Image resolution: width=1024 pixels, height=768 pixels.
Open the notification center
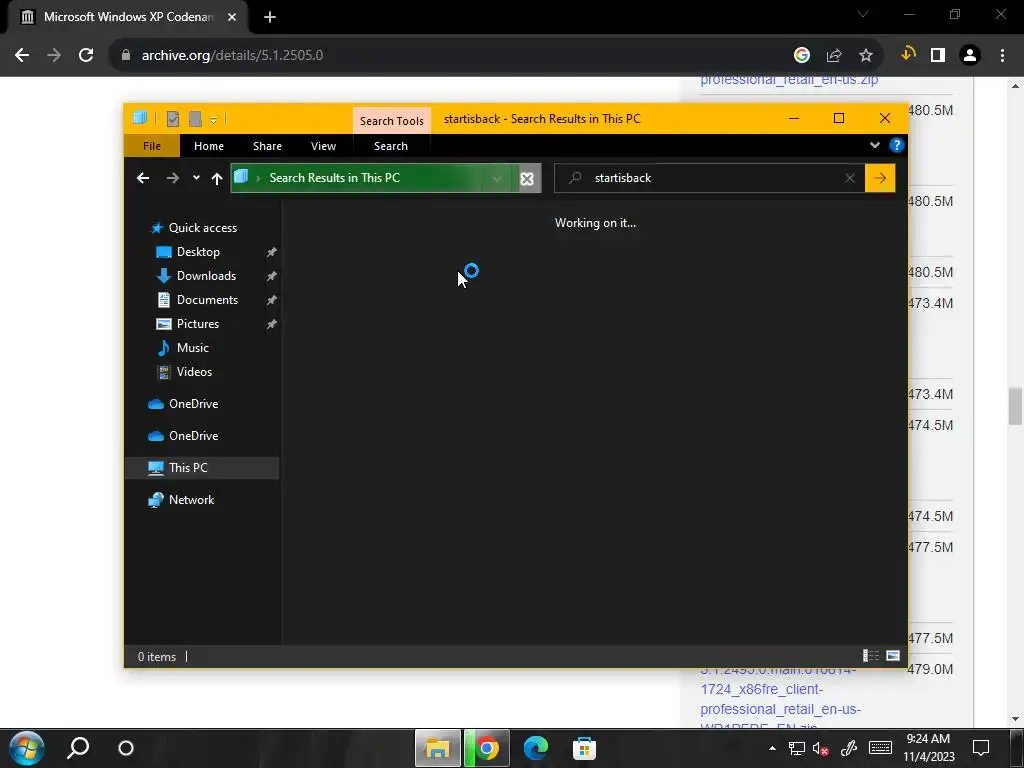coord(981,748)
